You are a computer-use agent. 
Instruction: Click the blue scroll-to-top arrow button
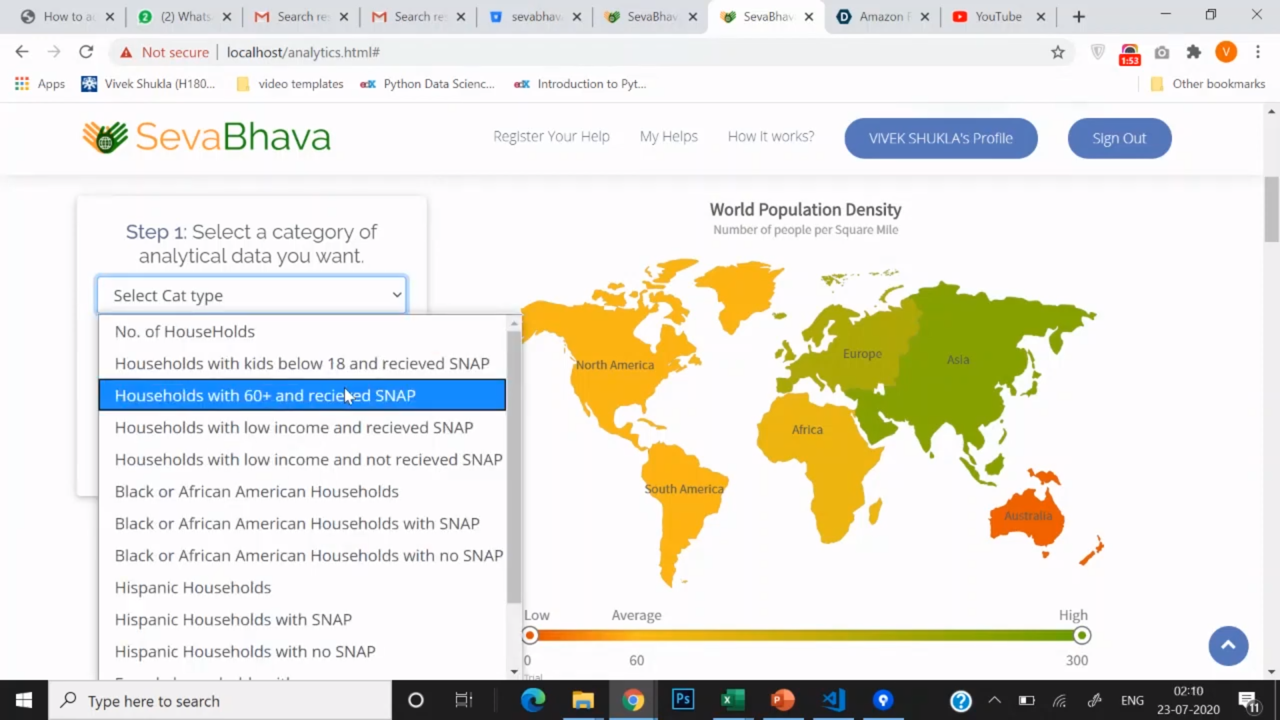click(x=1228, y=646)
